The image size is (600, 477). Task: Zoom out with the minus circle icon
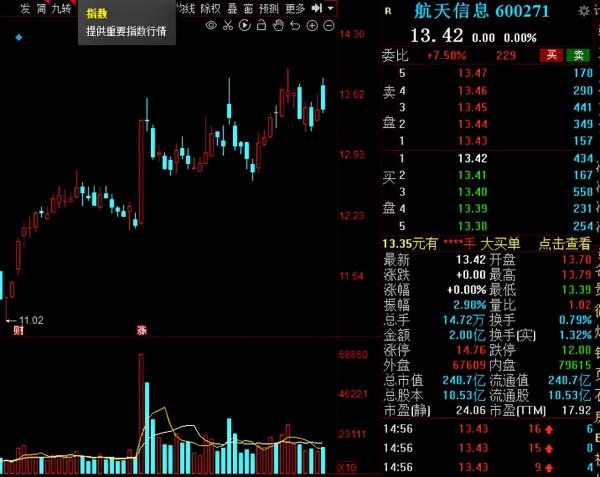329,26
